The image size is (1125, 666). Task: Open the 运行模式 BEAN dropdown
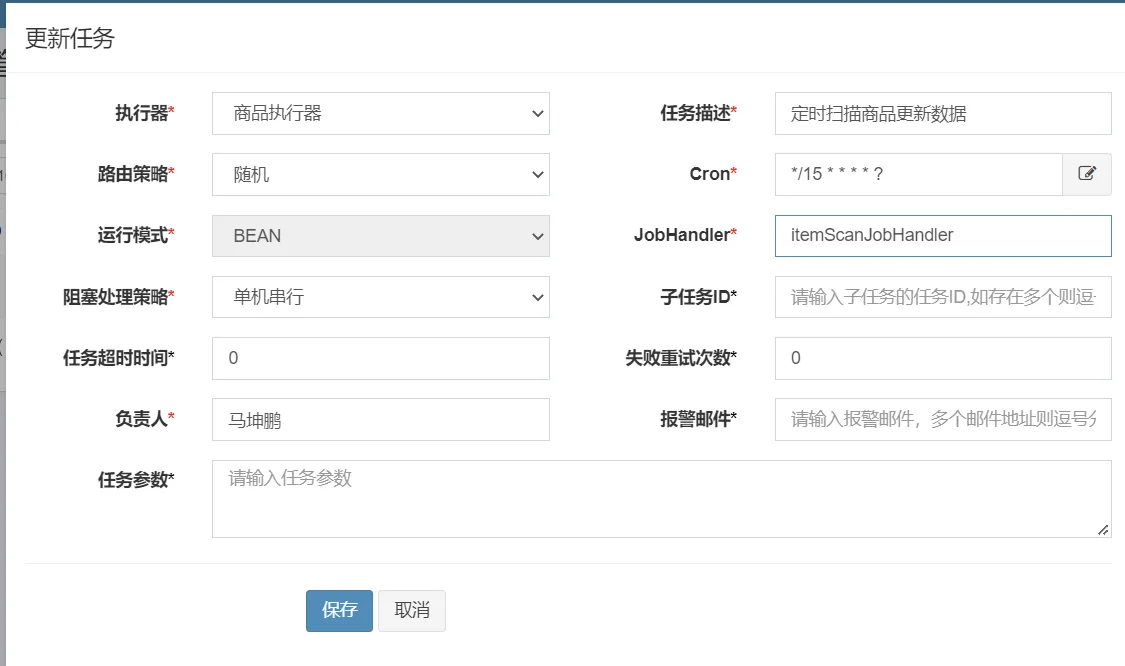point(380,236)
